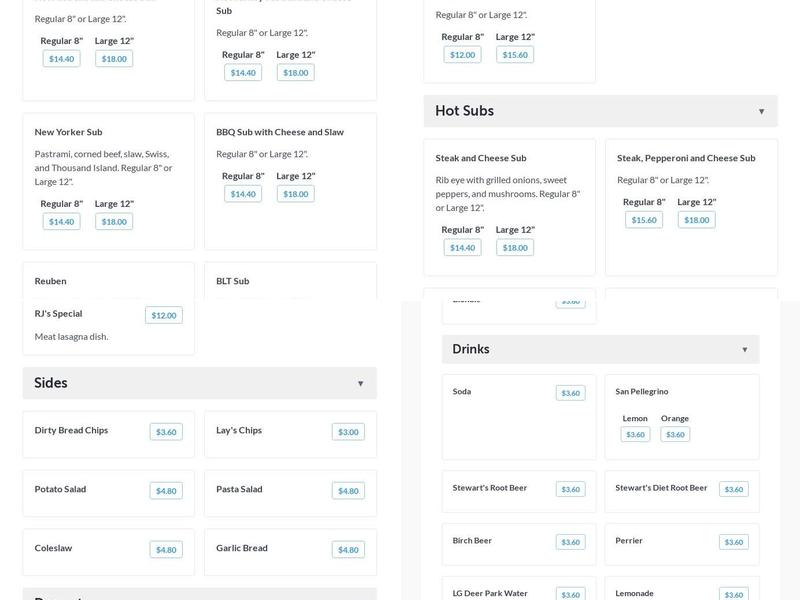This screenshot has width=800, height=600.
Task: Select Steak, Pepperoni and Cheese Sub $15.60 price
Action: coord(643,220)
